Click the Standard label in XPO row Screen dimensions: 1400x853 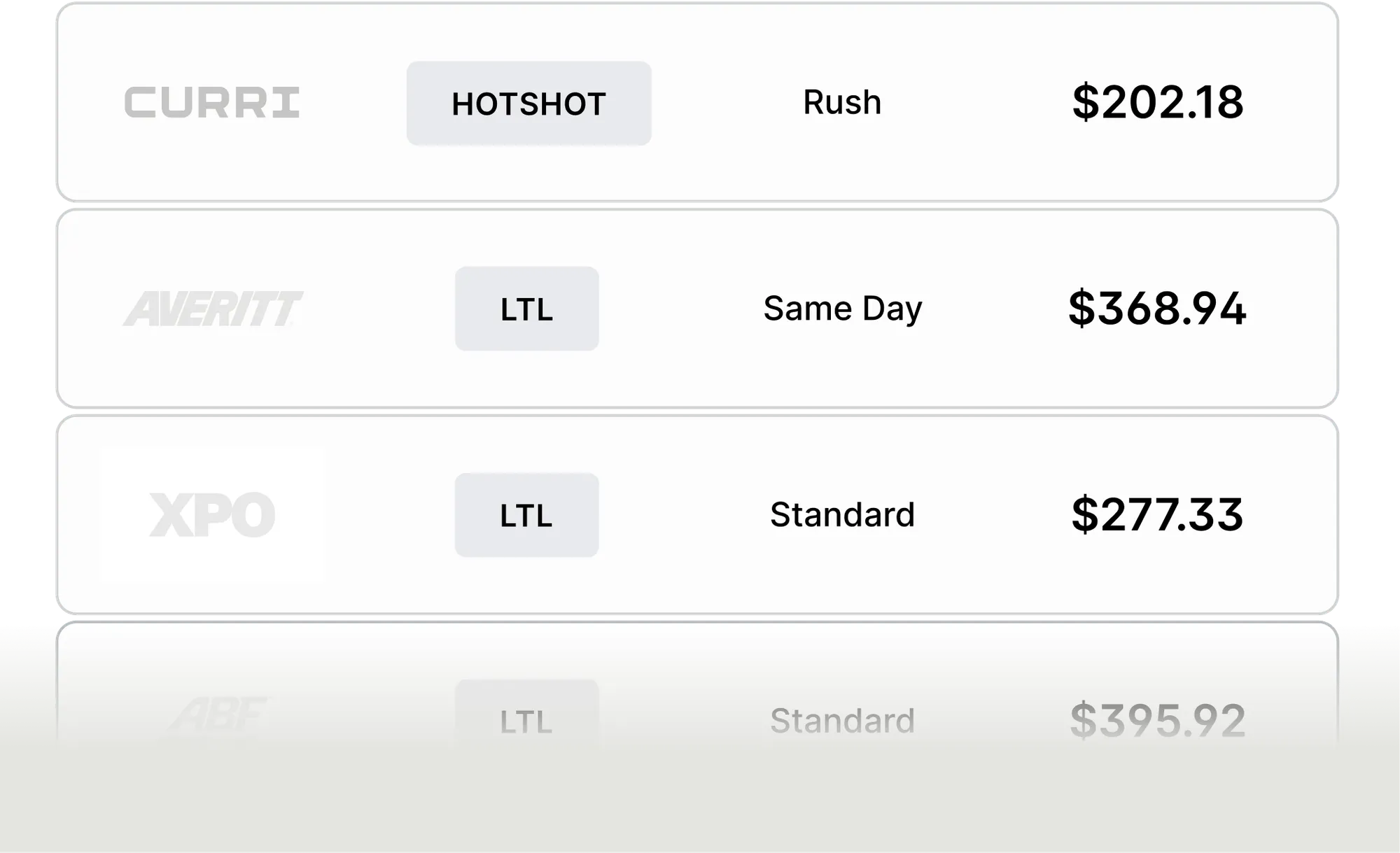click(842, 514)
